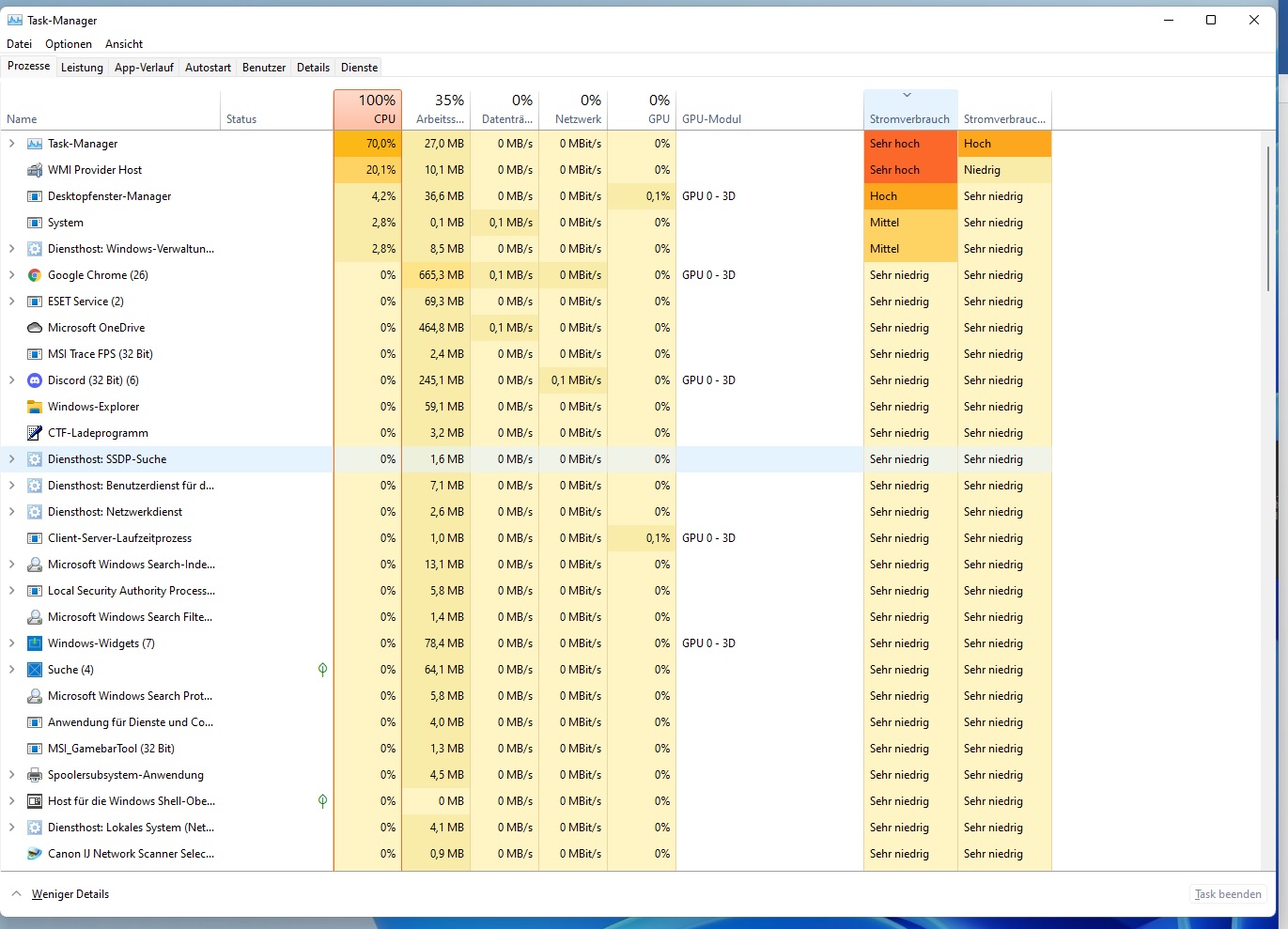
Task: Collapse the Dienst­host: SSDP-Suche entry
Action: 10,458
